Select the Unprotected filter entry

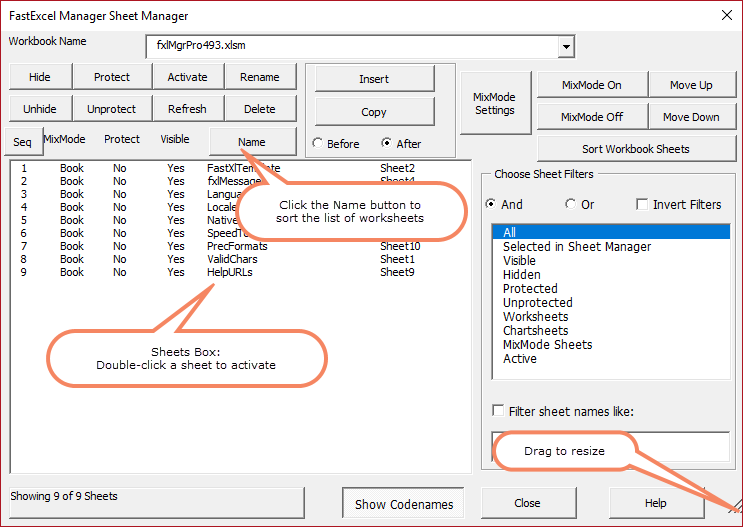point(611,303)
